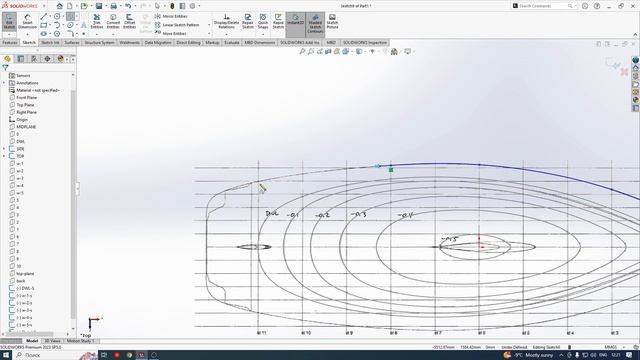
Task: Click Mirror Entities
Action: (x=171, y=16)
